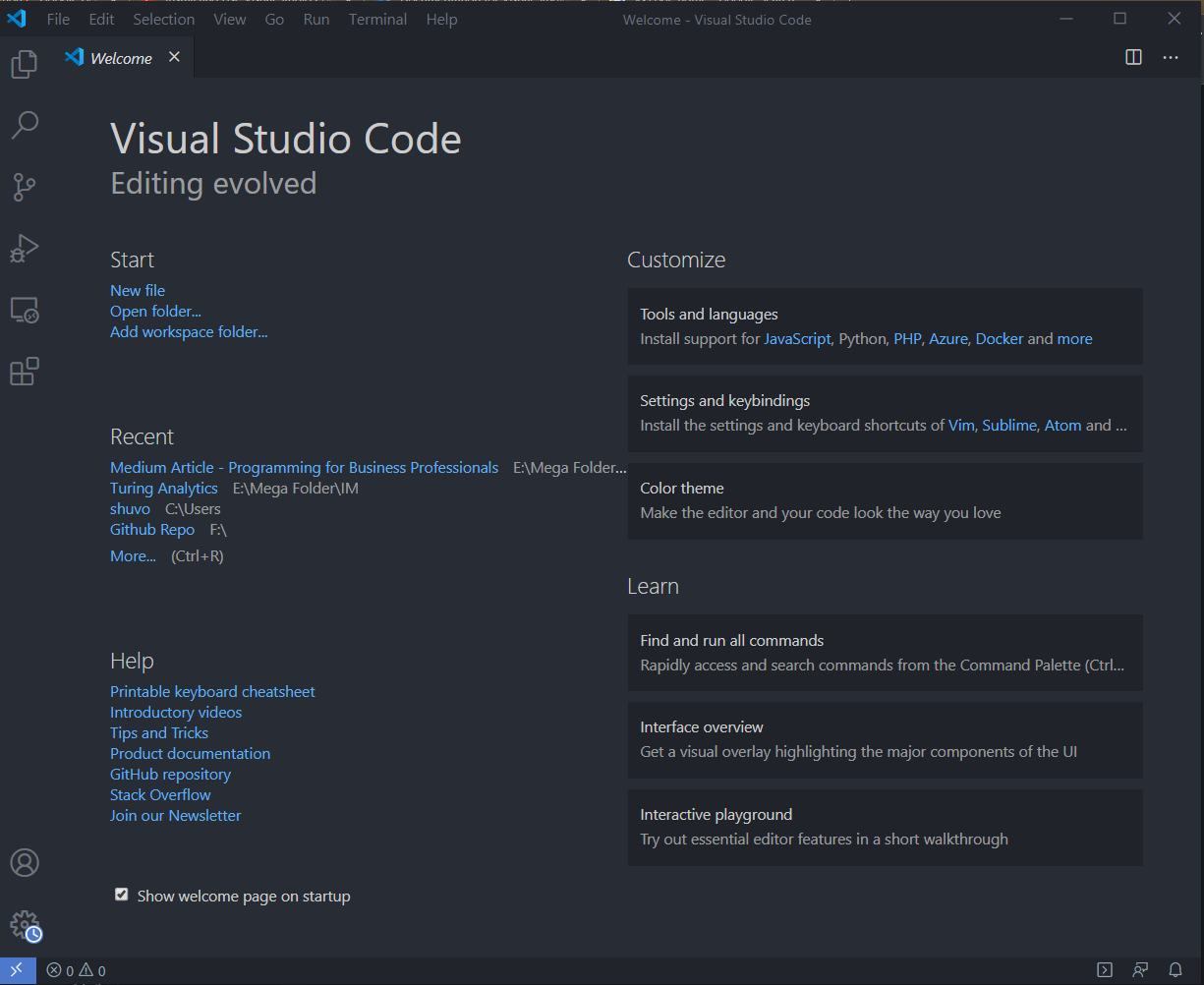Open the Manage gear icon
The image size is (1204, 985).
(x=24, y=924)
